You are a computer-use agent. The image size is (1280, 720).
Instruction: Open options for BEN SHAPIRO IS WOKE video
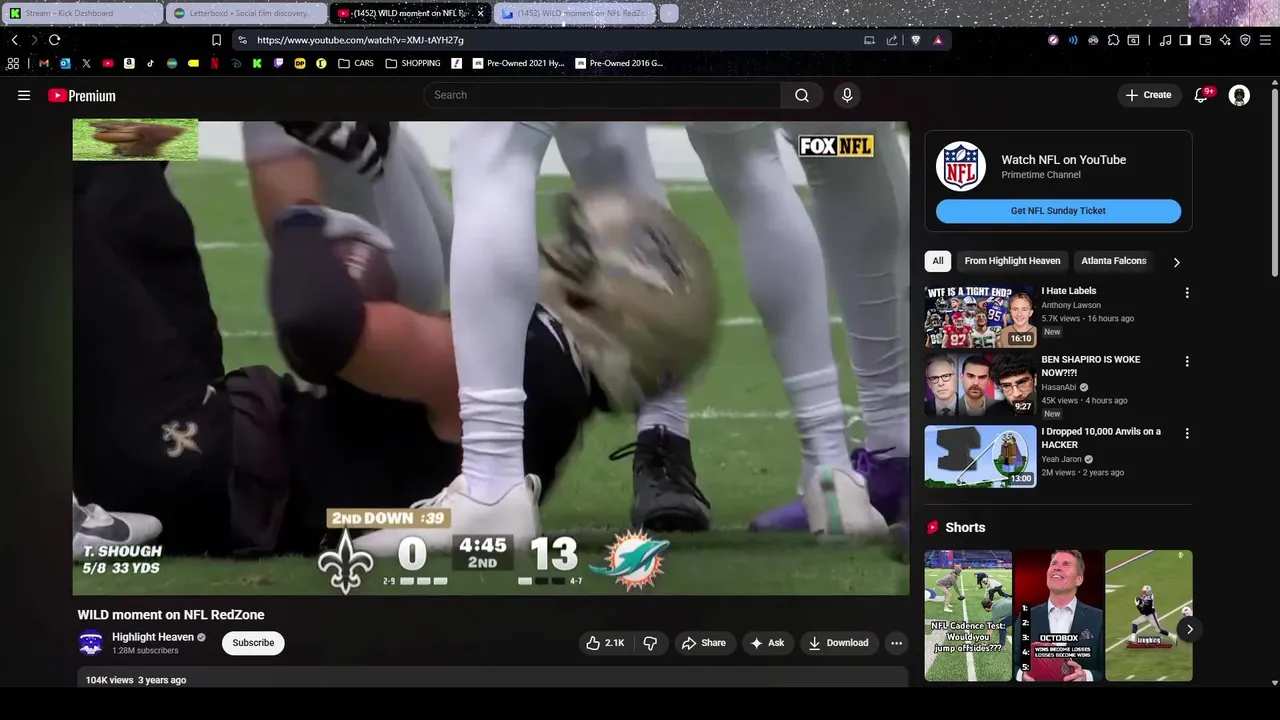click(x=1187, y=361)
